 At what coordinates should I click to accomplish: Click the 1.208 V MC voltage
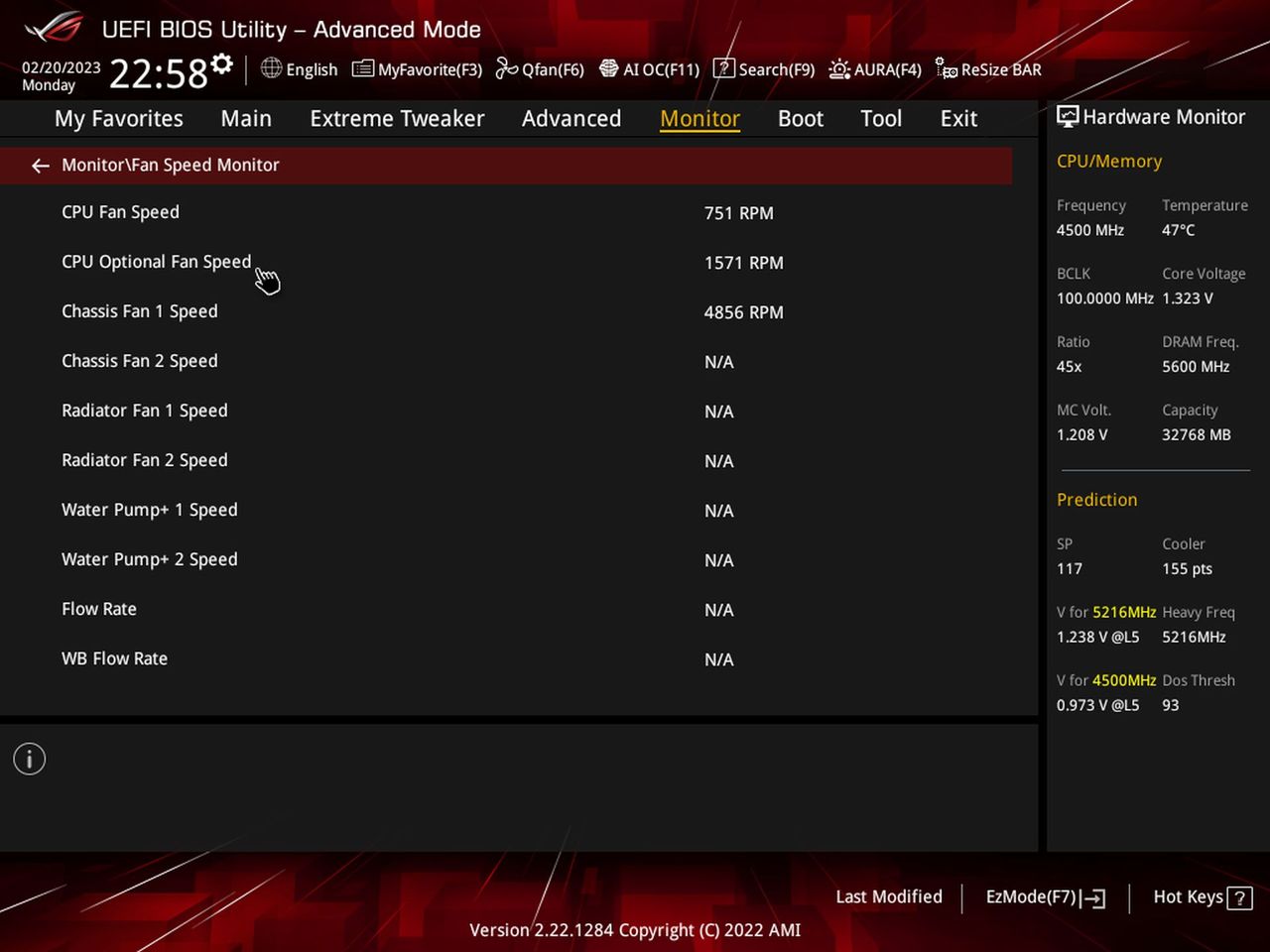point(1082,435)
